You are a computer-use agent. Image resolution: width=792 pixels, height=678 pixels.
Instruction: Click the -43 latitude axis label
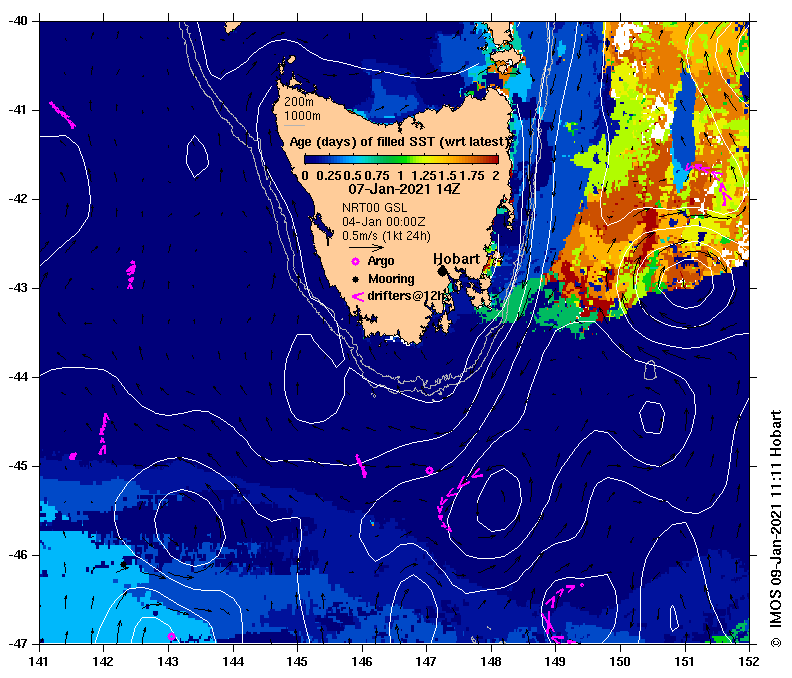(x=17, y=288)
